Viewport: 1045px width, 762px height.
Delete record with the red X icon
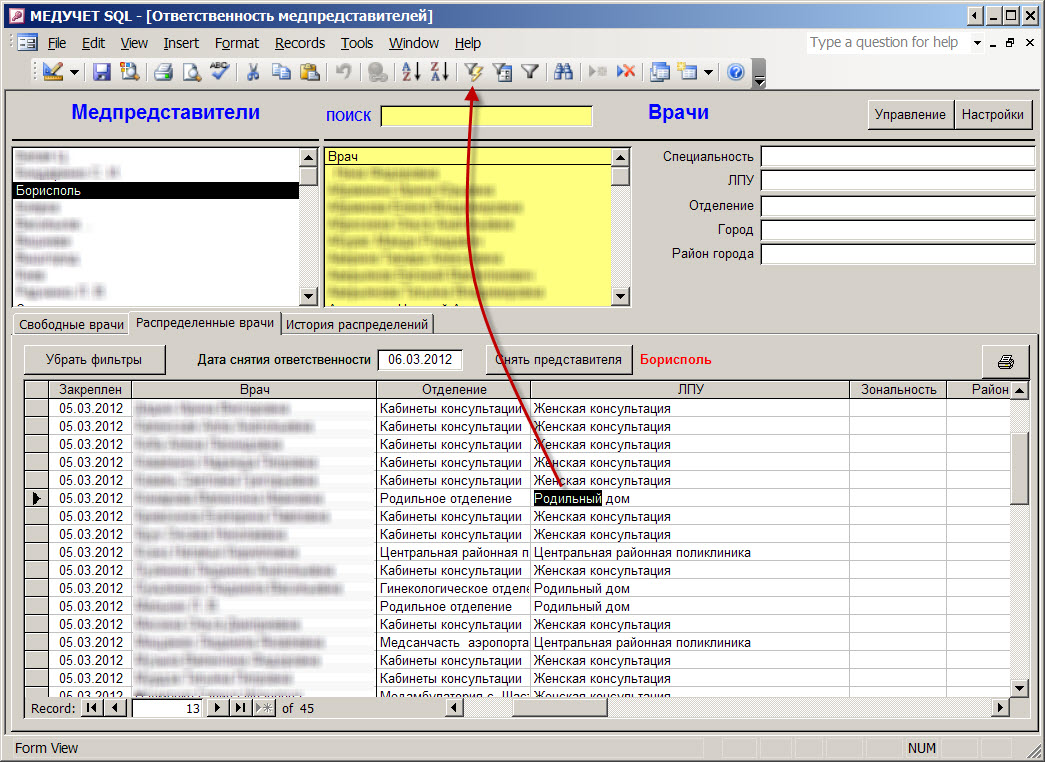click(625, 71)
